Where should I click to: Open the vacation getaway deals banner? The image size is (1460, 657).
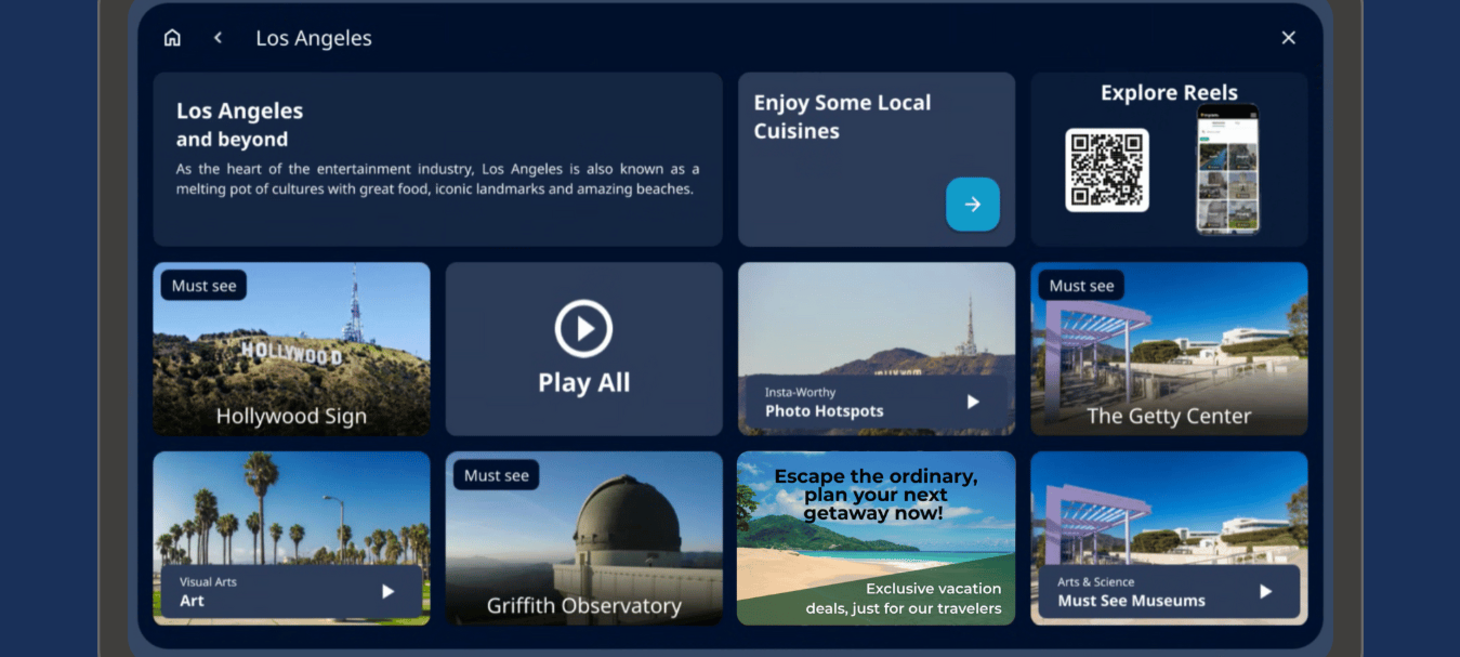[876, 538]
